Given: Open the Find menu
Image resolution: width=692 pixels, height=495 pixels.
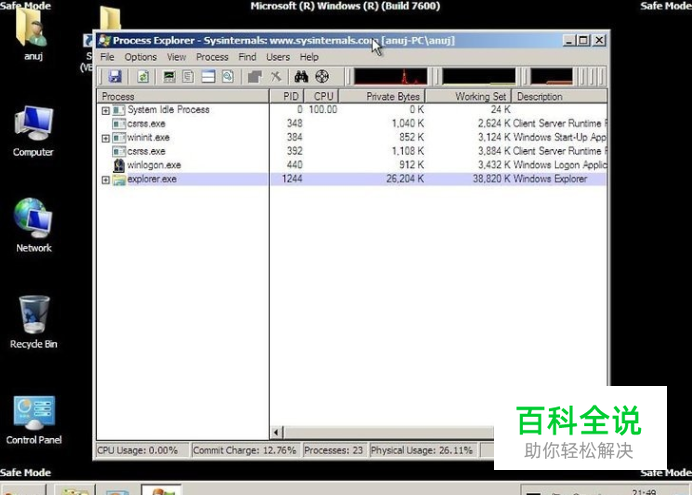Looking at the screenshot, I should point(247,57).
